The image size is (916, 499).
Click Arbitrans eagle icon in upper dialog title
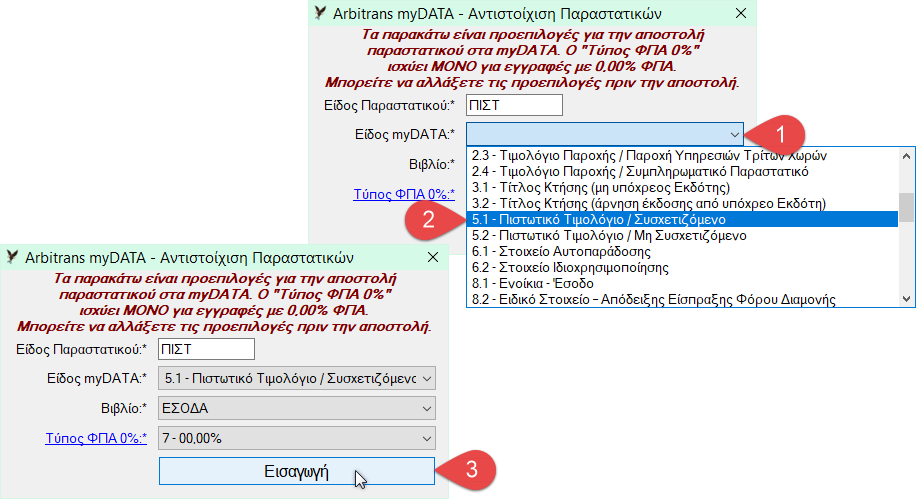[x=320, y=12]
